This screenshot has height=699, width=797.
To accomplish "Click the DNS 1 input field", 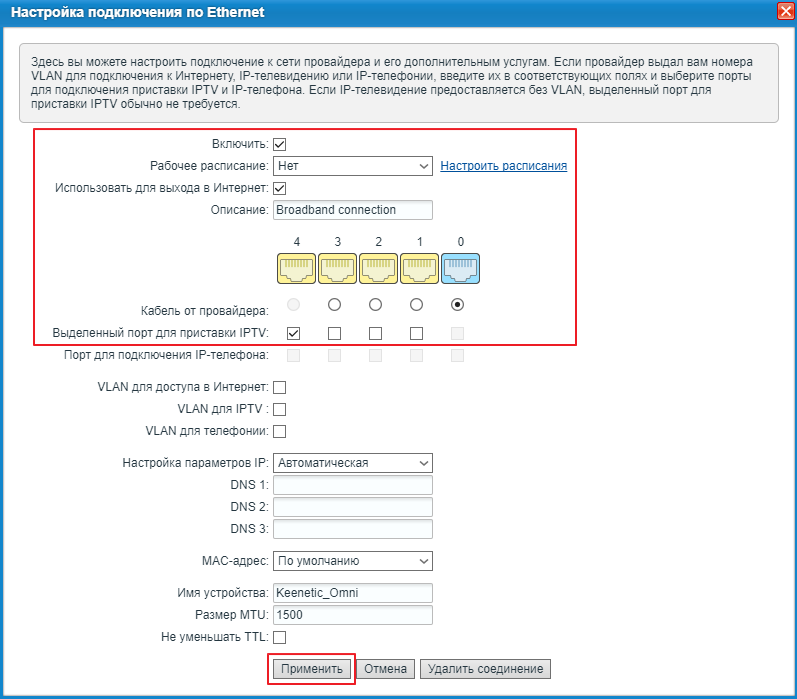I will [352, 485].
